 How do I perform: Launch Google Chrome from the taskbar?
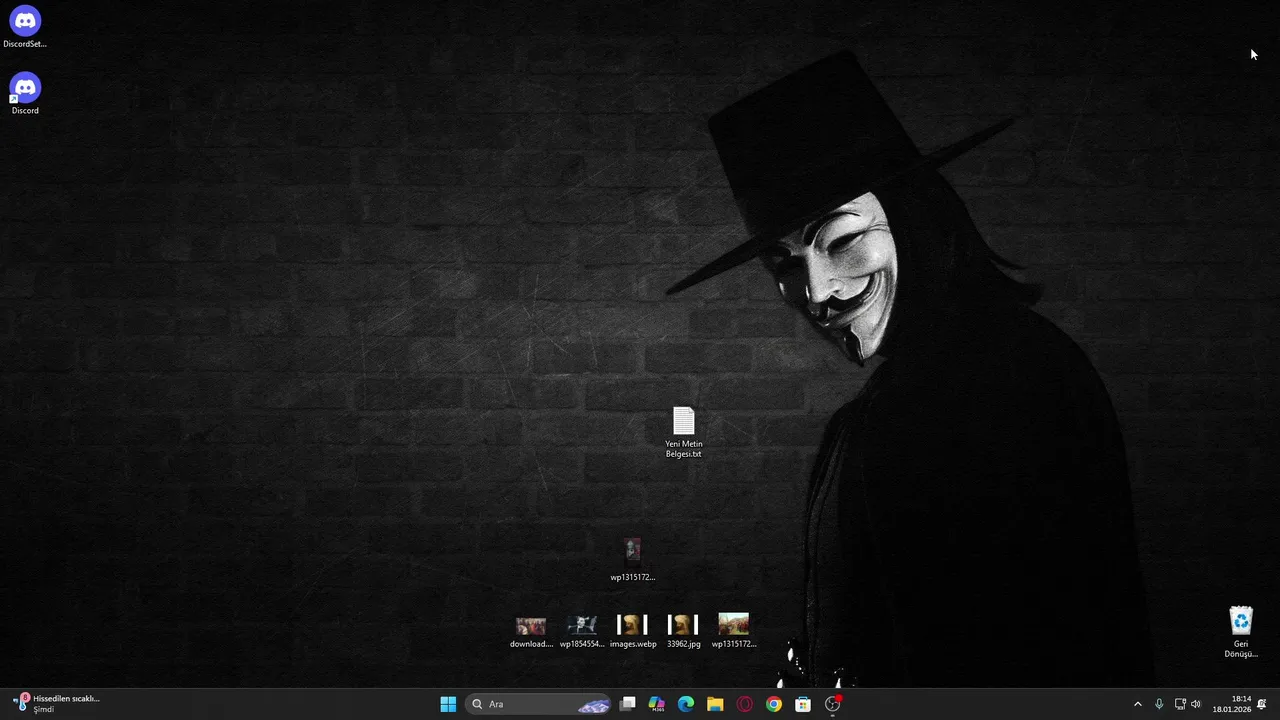774,704
